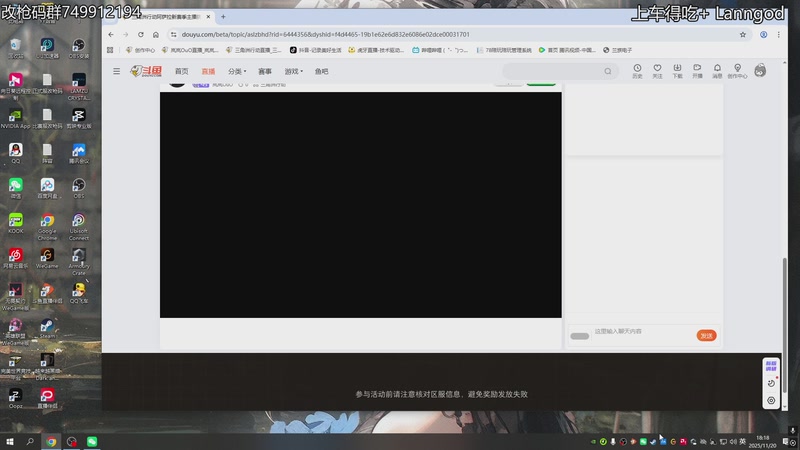Screen dimensions: 800x450
Task: Select the QQ desktop icon
Action: pos(15,153)
